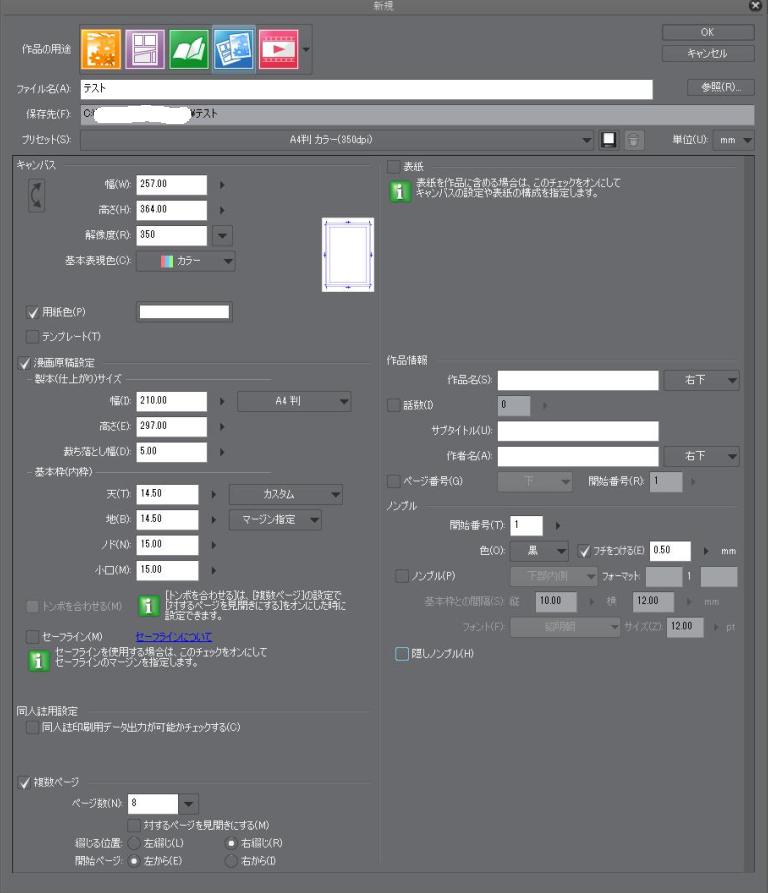Viewport: 768px width, 893px height.
Task: Open the ノンブル 色 黒 dropdown
Action: (x=539, y=551)
